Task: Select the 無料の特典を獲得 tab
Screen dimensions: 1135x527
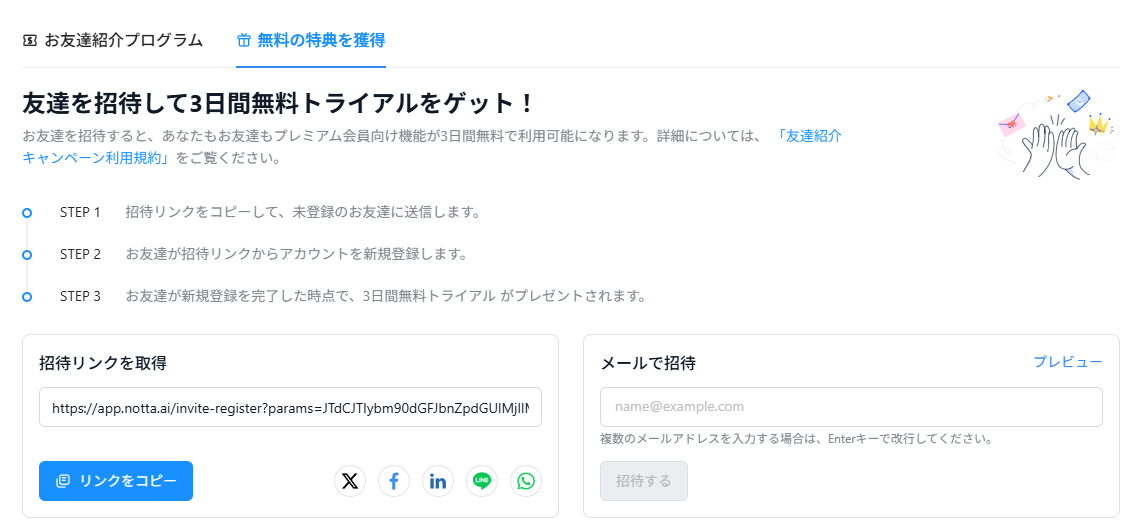Action: click(x=311, y=41)
